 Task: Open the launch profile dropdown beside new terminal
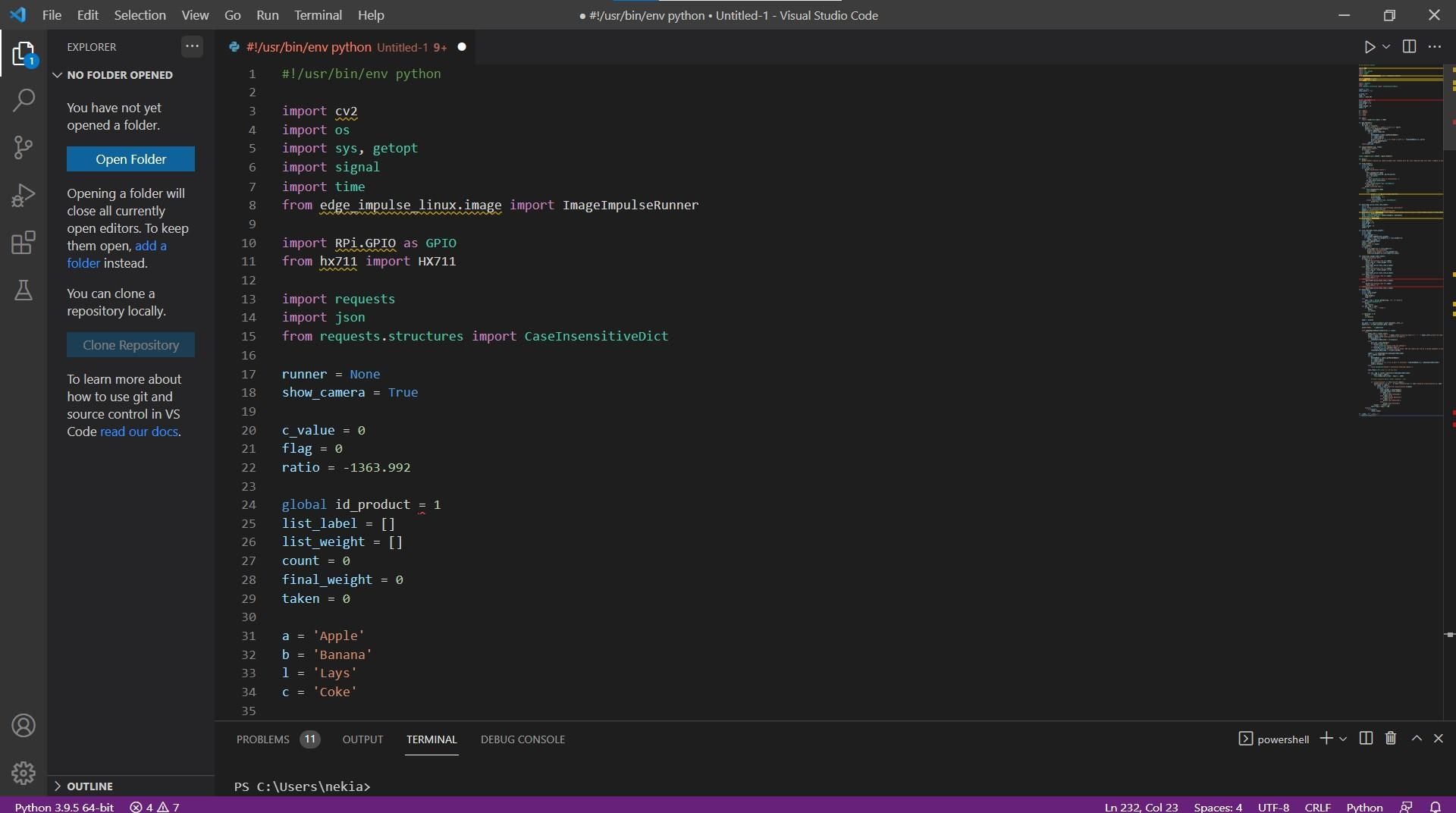point(1343,739)
